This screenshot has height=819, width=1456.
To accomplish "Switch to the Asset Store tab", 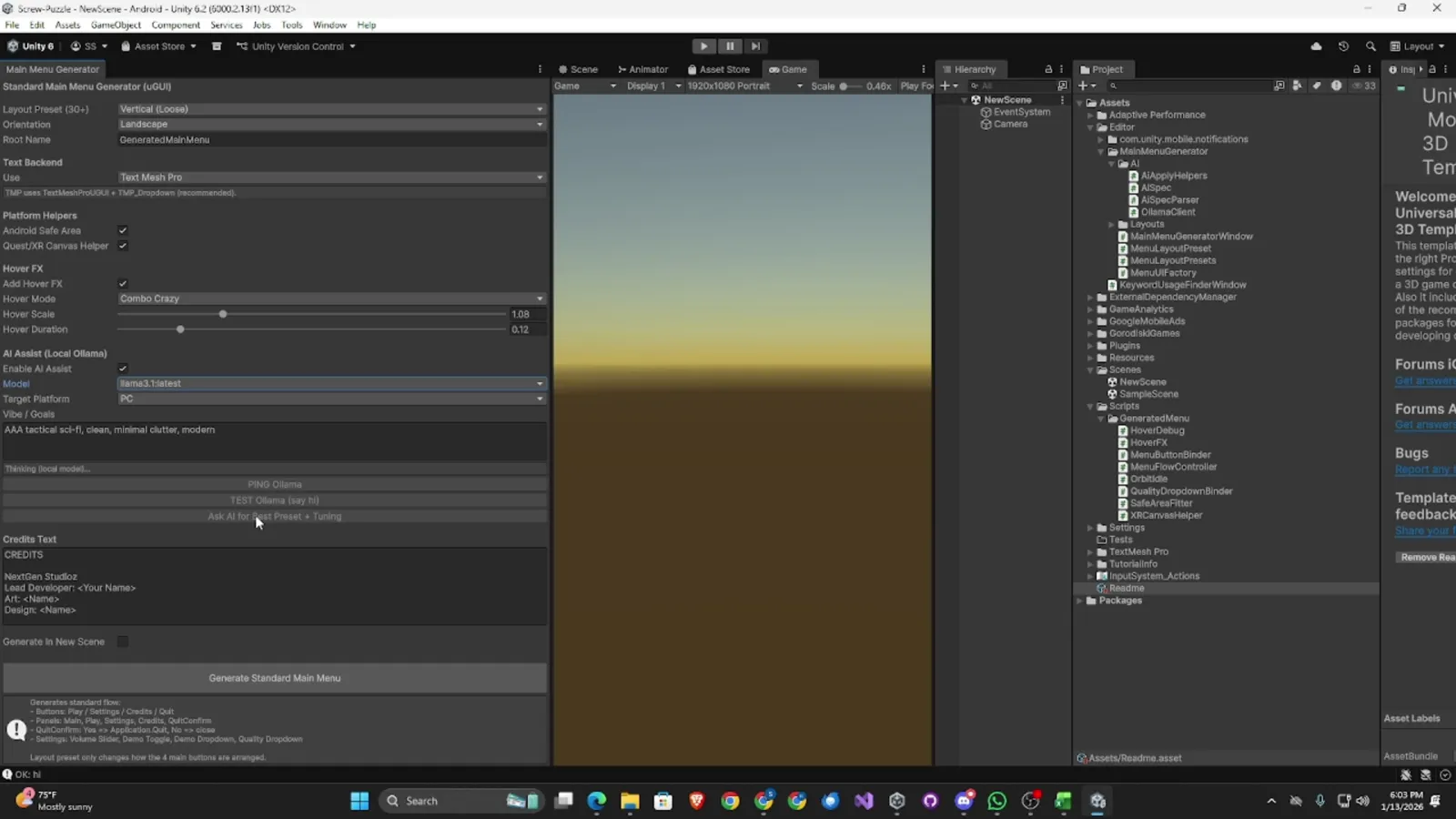I will (x=719, y=69).
